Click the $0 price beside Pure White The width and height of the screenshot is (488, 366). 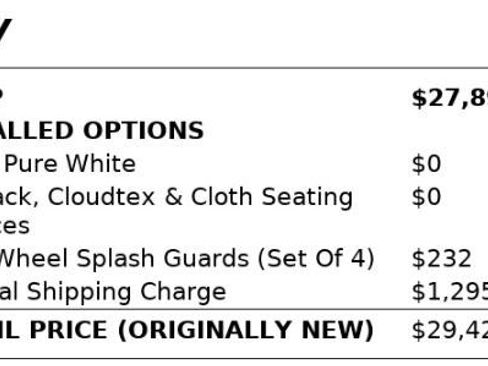tap(426, 164)
